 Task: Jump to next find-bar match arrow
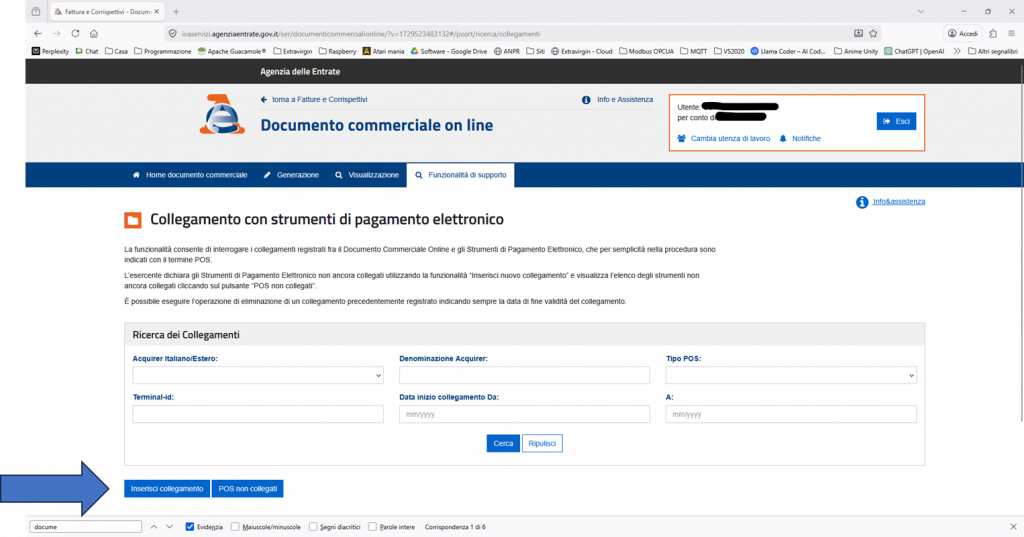(x=170, y=526)
